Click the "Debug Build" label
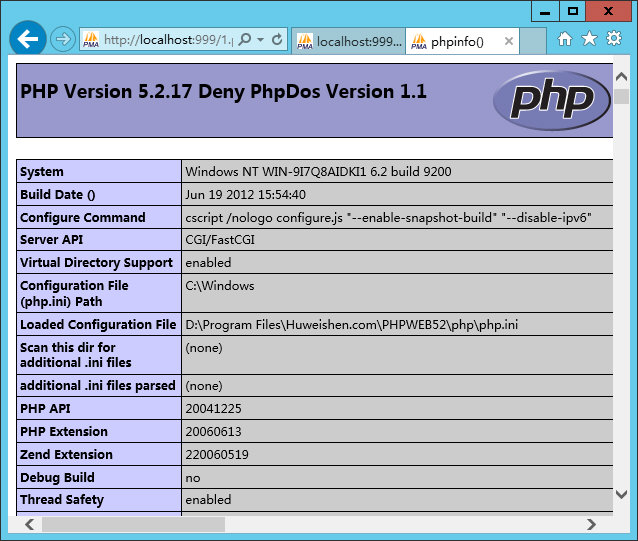The width and height of the screenshot is (638, 541). 57,478
